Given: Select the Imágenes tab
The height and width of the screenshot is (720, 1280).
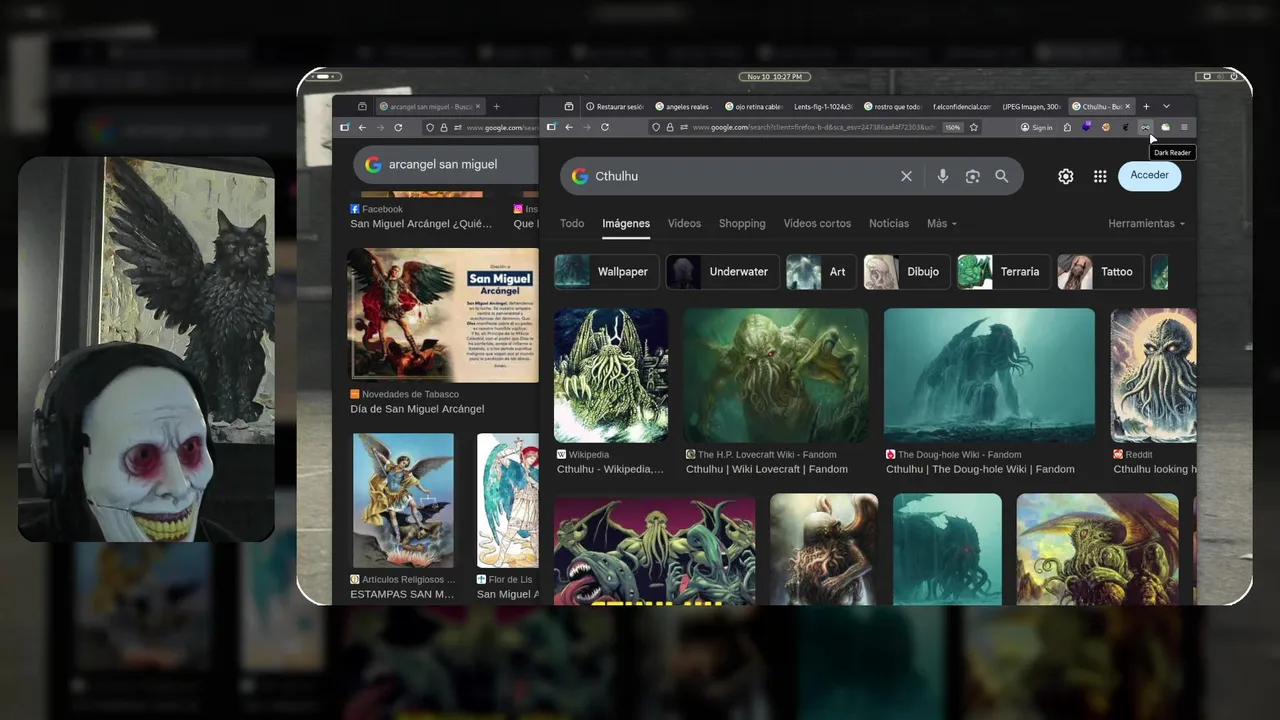Looking at the screenshot, I should 626,223.
